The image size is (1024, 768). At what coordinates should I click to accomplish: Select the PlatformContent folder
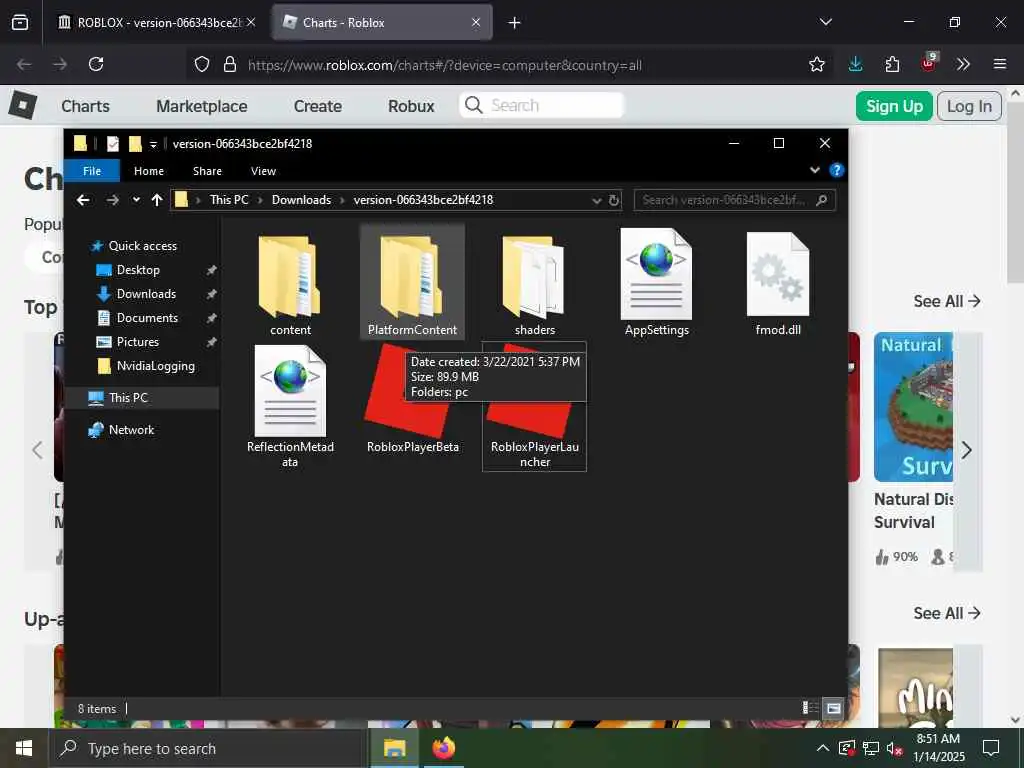(412, 282)
